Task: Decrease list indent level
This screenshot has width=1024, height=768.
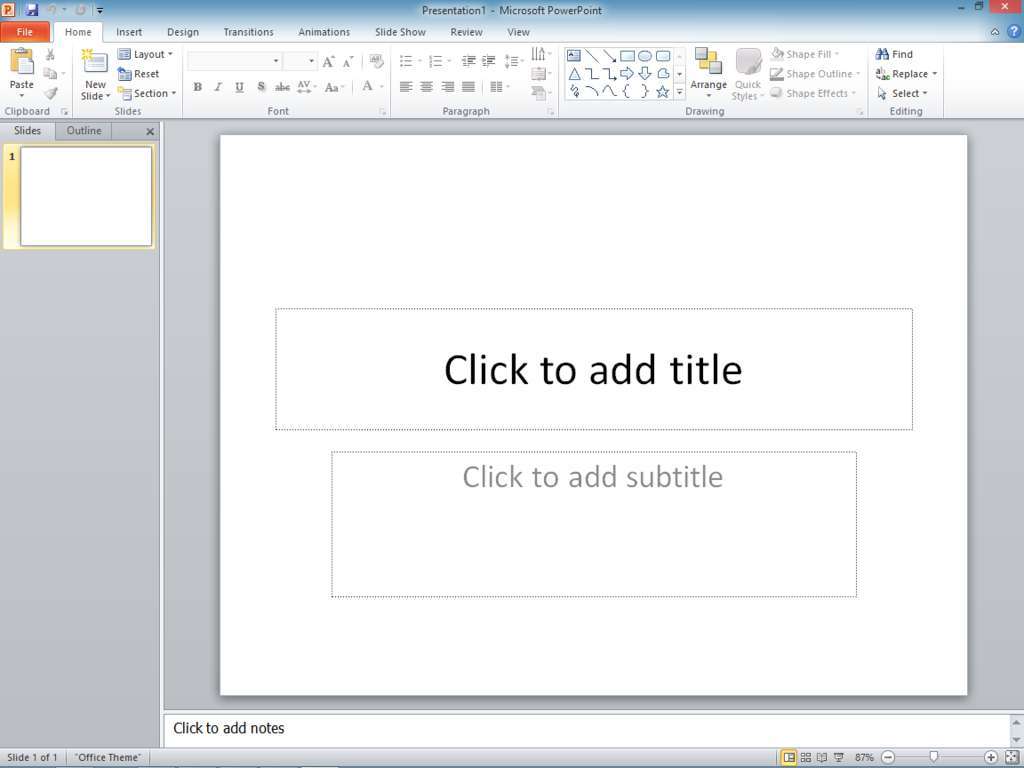Action: tap(468, 61)
